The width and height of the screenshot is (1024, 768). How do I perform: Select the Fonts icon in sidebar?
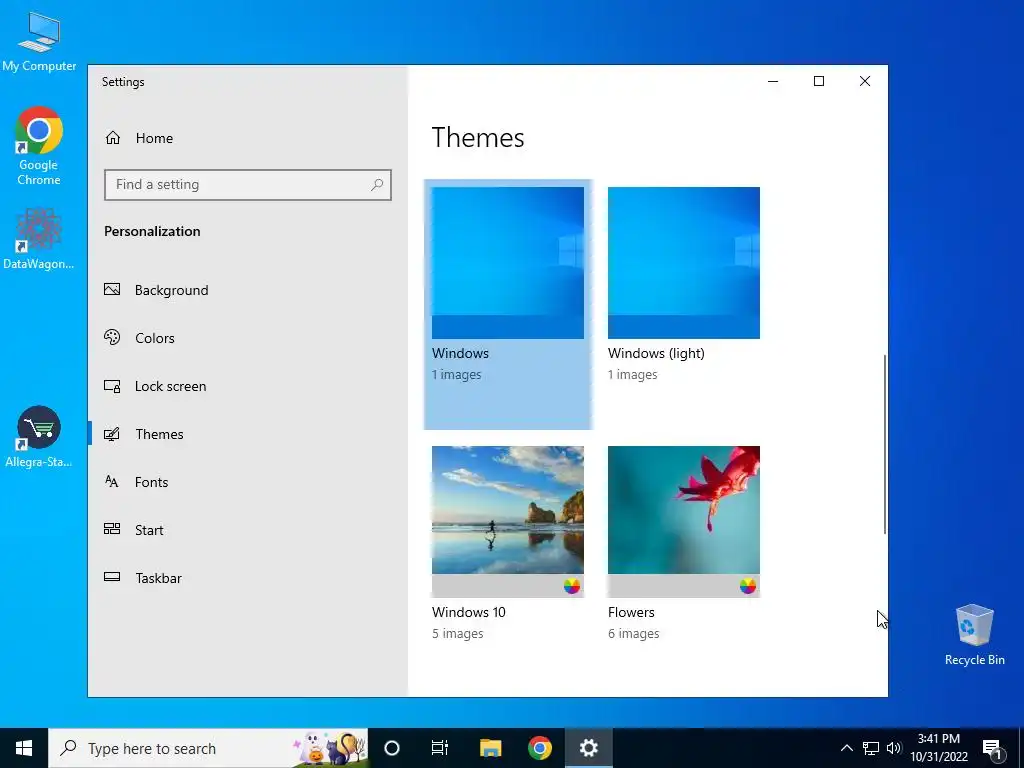pos(112,482)
